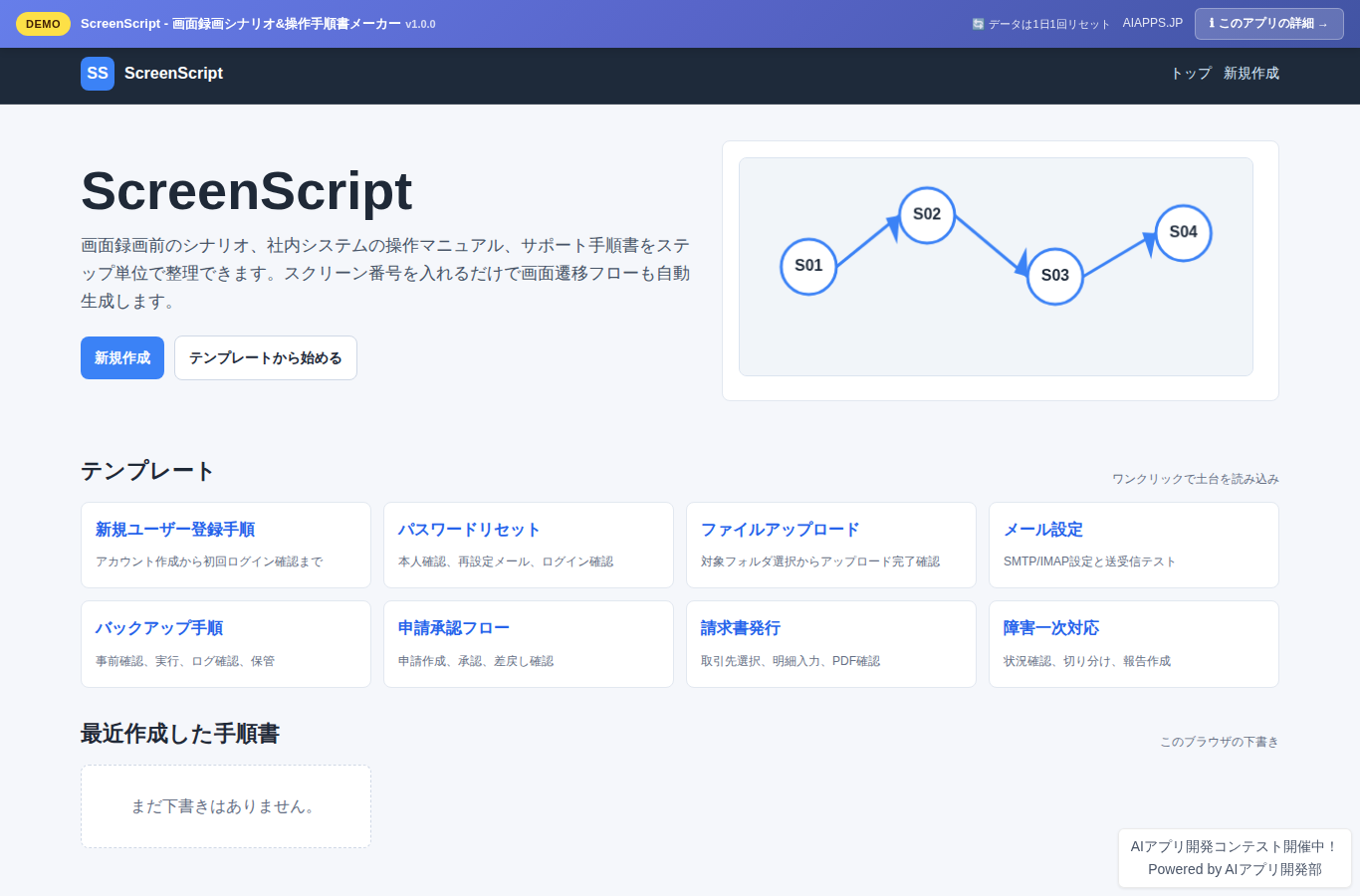
Task: Load the 申請承認フロー template
Action: [529, 644]
